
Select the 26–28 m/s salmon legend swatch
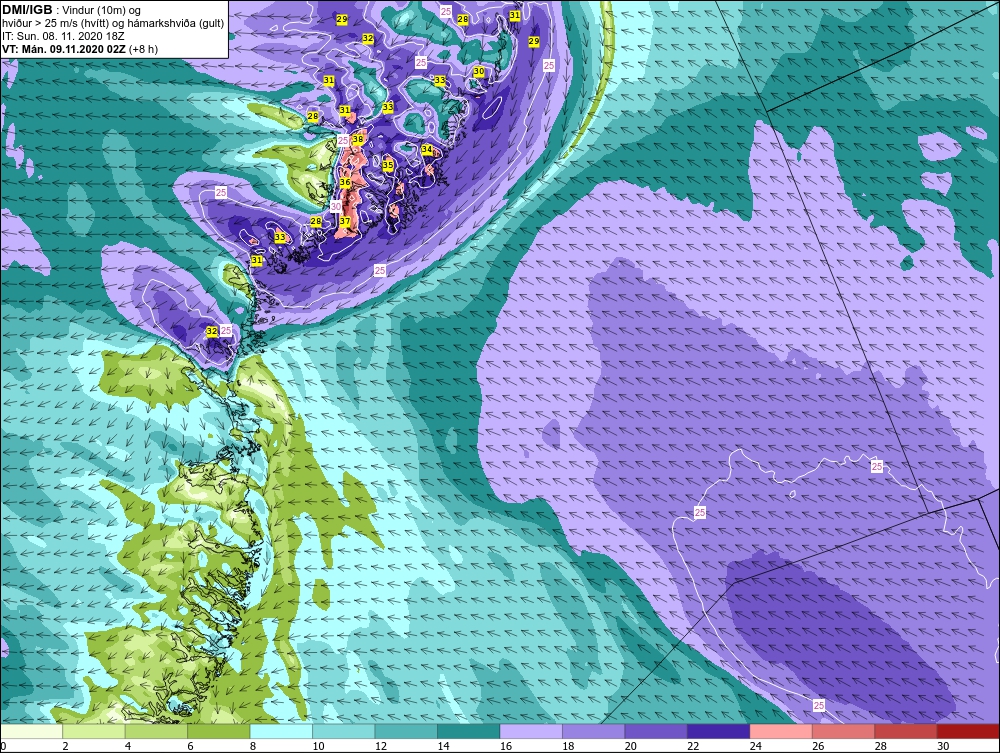[844, 731]
